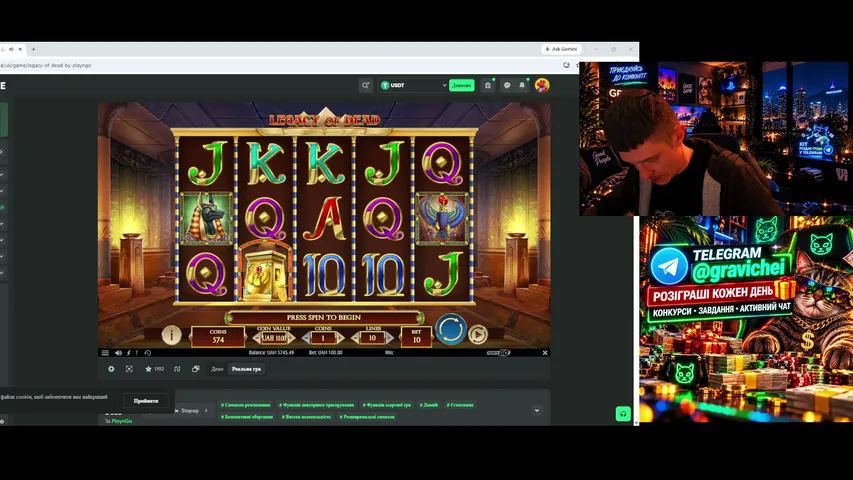The height and width of the screenshot is (480, 853).
Task: Open live support headset button
Action: tap(623, 414)
